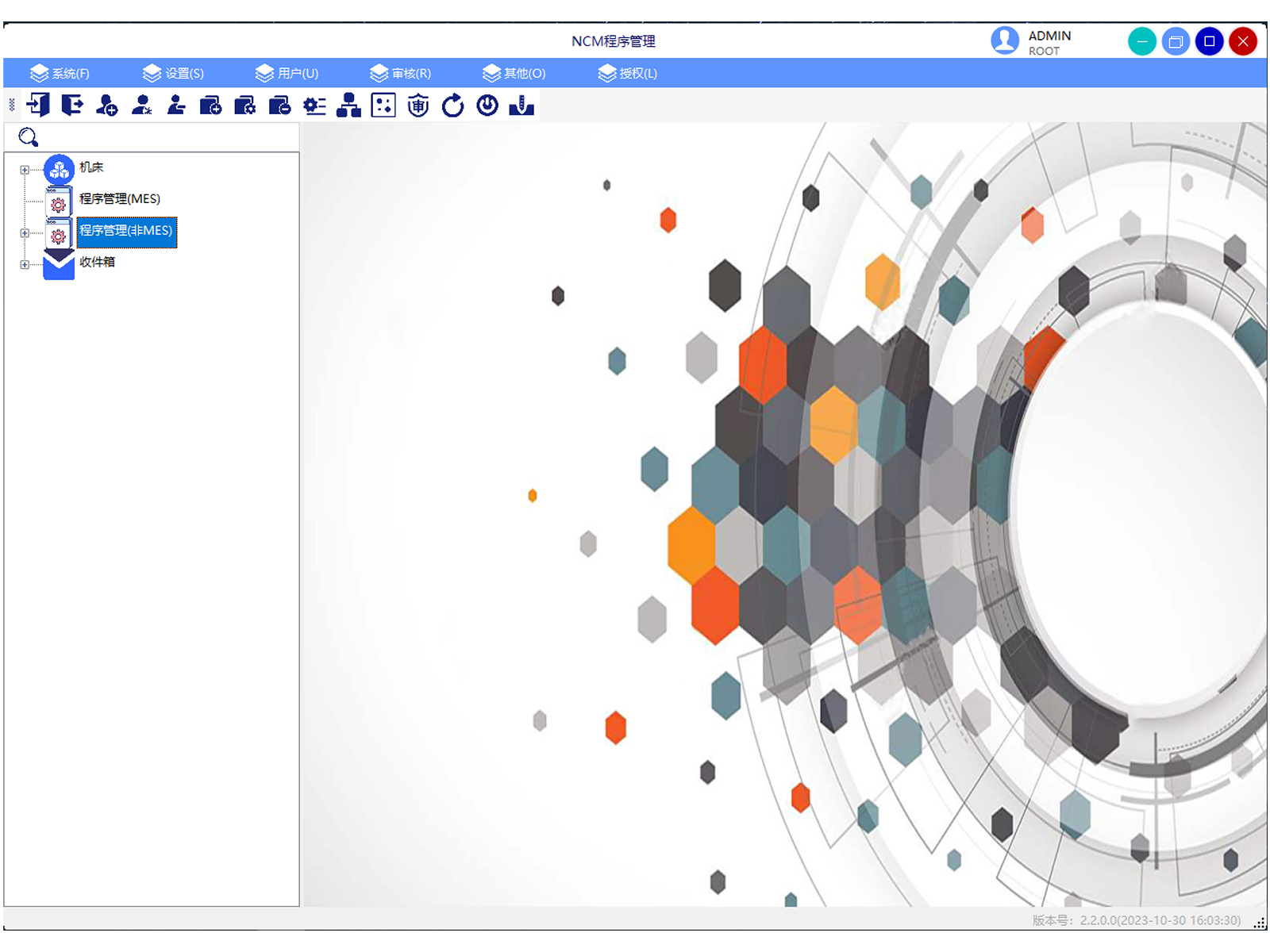Click the NCM程序管理 window title
Viewport: 1270px width, 952px height.
614,41
